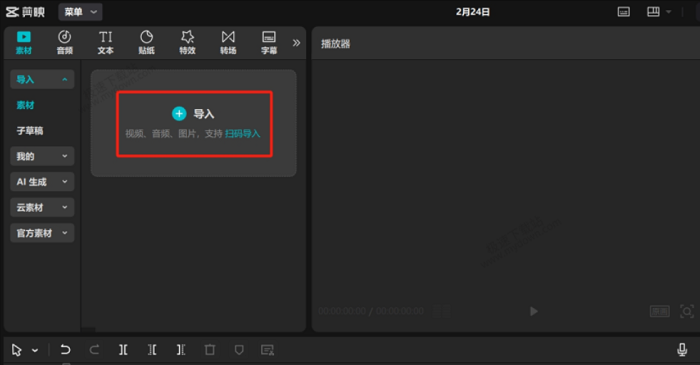This screenshot has height=365, width=700.
Task: Select the 子草稿 sidebar item
Action: 30,131
